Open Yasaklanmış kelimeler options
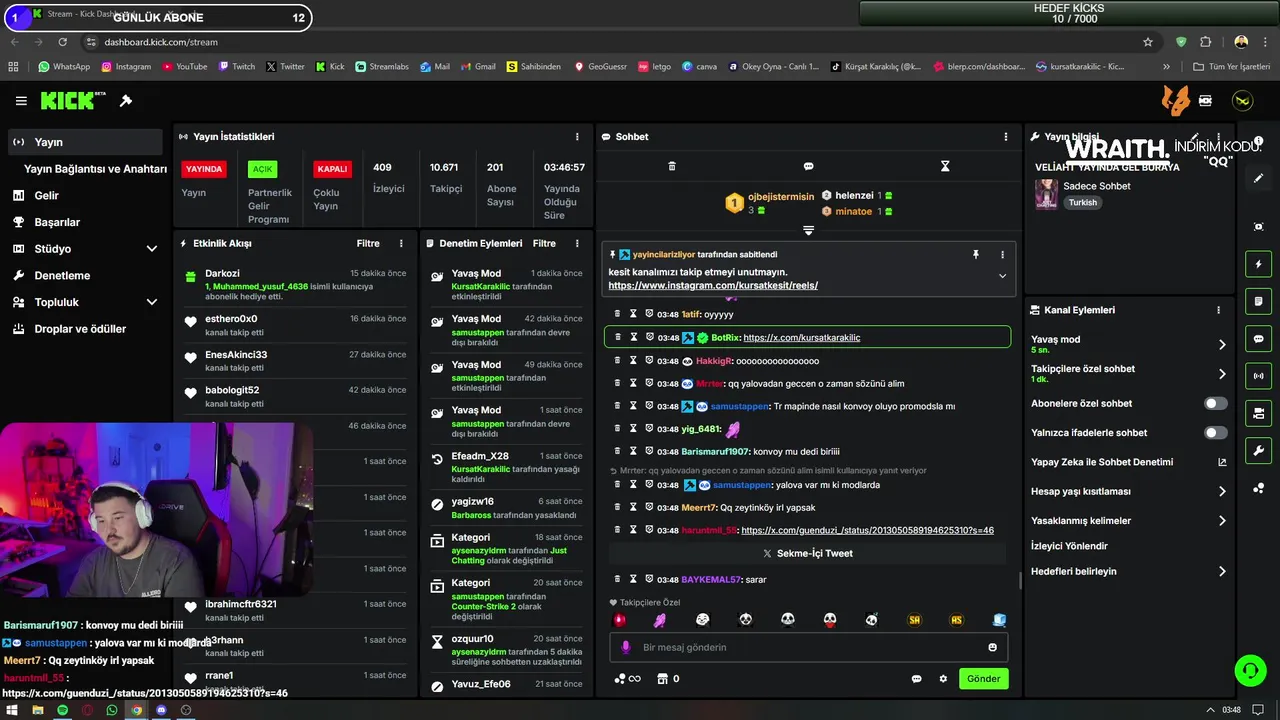 (x=1222, y=521)
